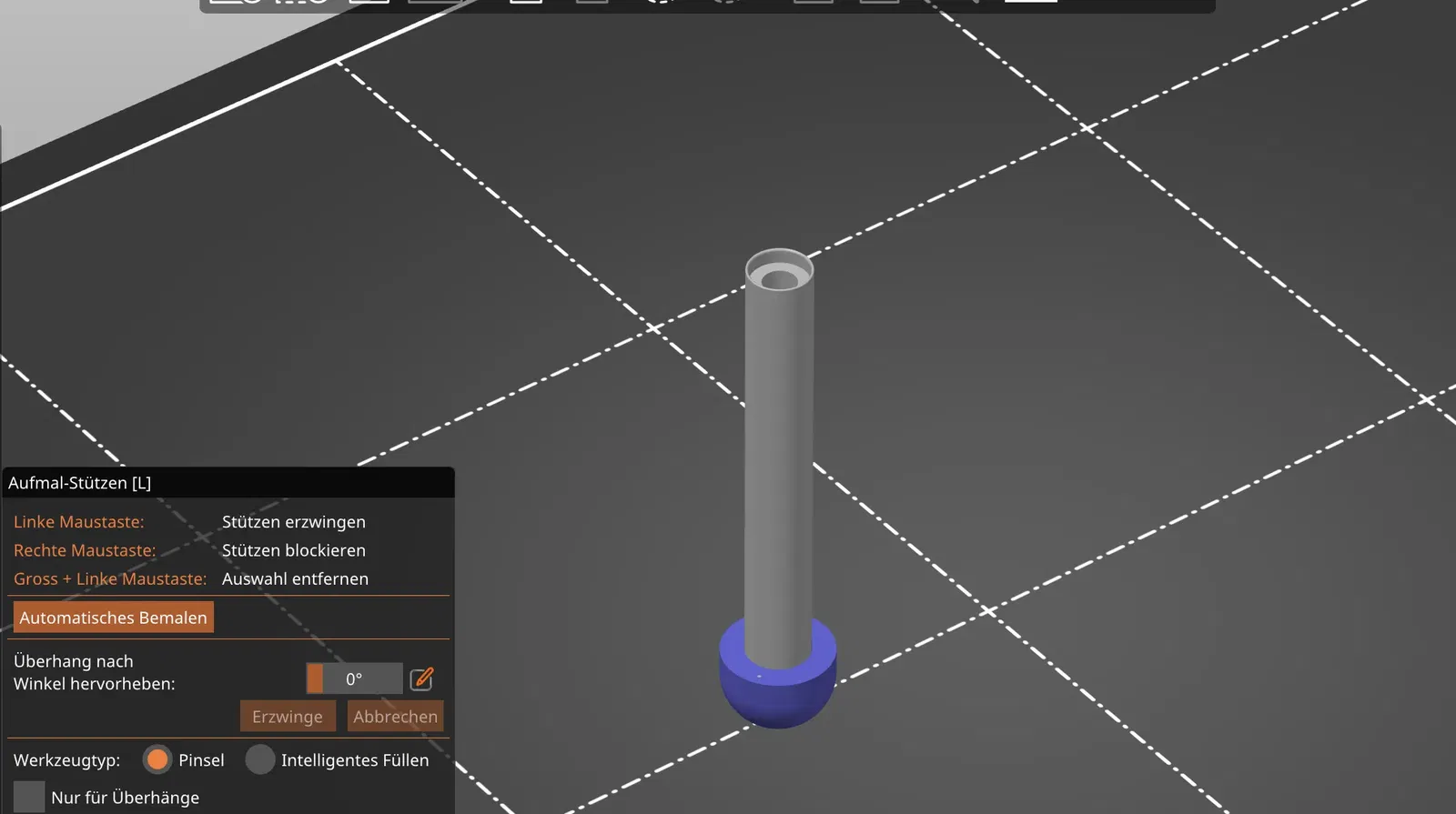The width and height of the screenshot is (1456, 814).
Task: Click the Erzwinge button
Action: 288,716
